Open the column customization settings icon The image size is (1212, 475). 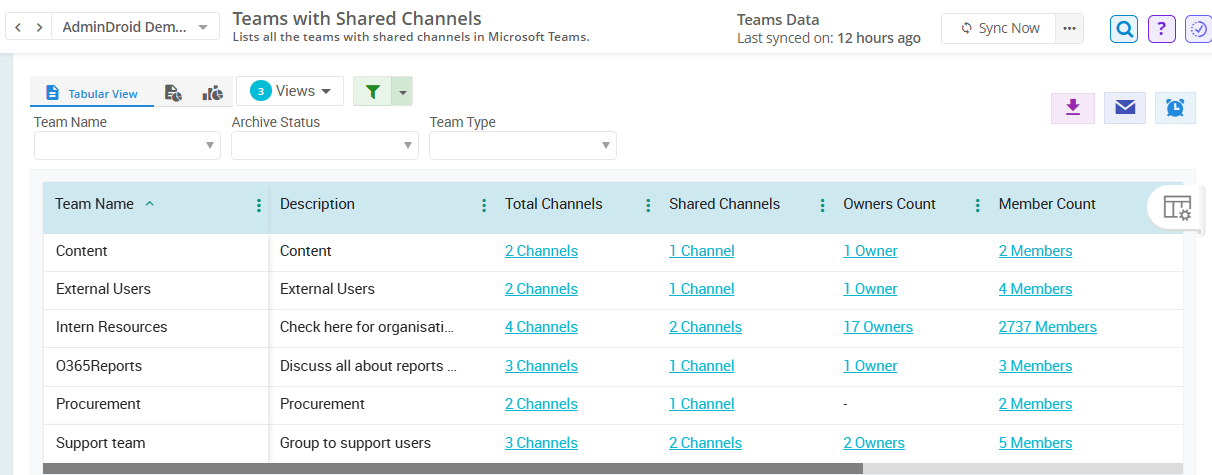1177,208
